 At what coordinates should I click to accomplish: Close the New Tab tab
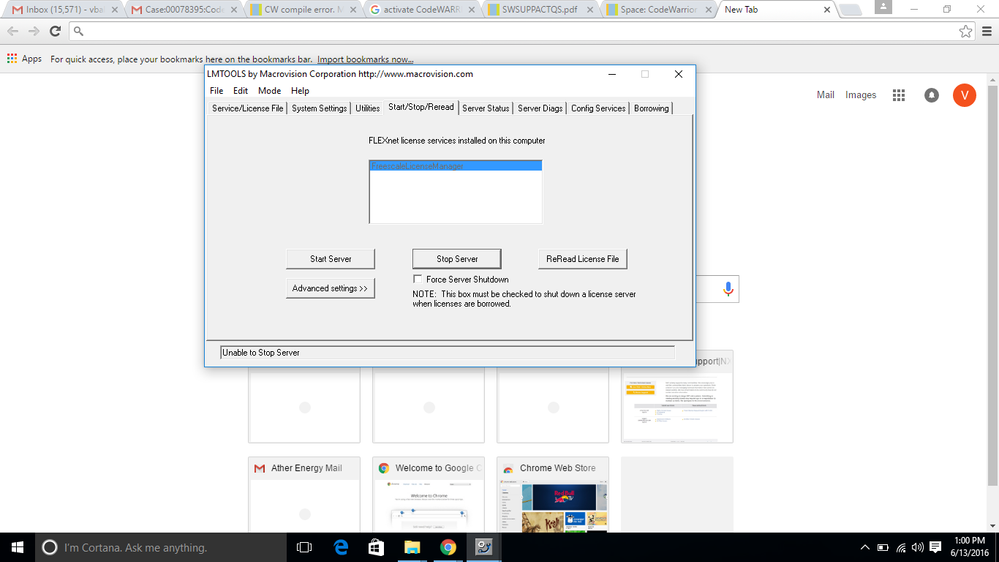tap(827, 10)
